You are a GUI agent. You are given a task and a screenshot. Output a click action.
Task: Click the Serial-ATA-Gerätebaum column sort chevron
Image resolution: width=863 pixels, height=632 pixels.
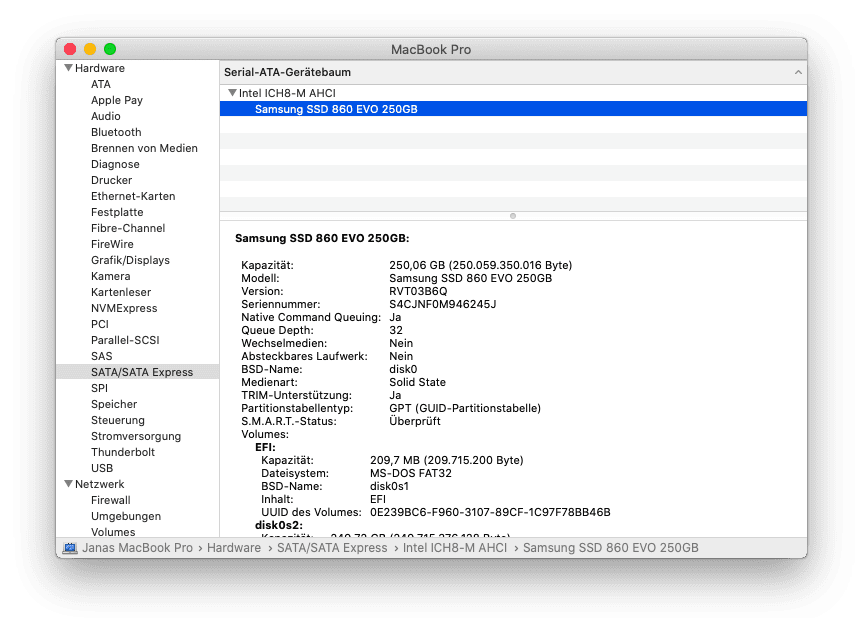[798, 72]
